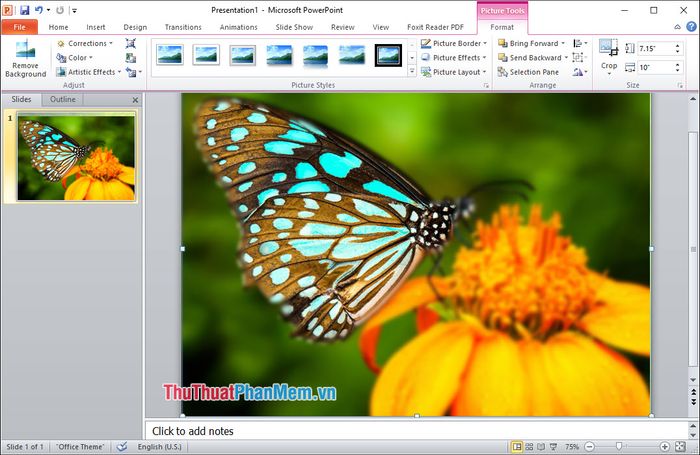Switch to Slide Sorter view icon
700x455 pixels.
tap(529, 447)
